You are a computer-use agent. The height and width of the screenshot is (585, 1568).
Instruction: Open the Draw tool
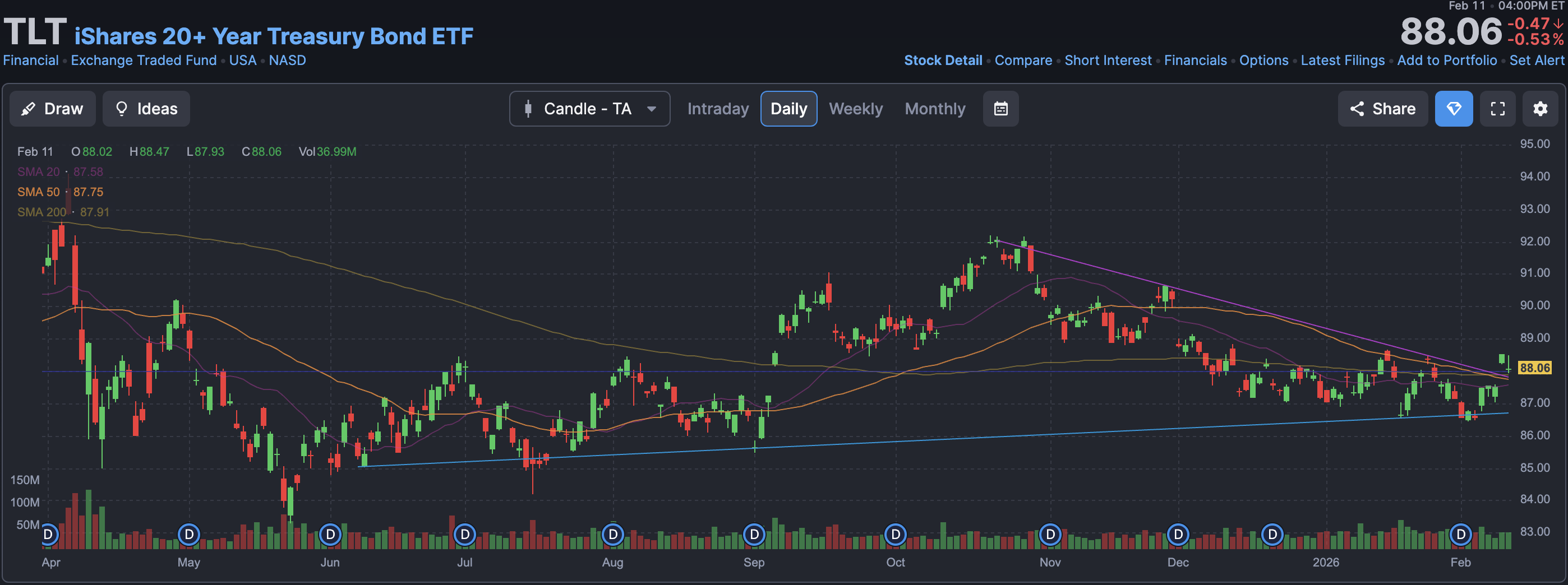click(x=52, y=109)
